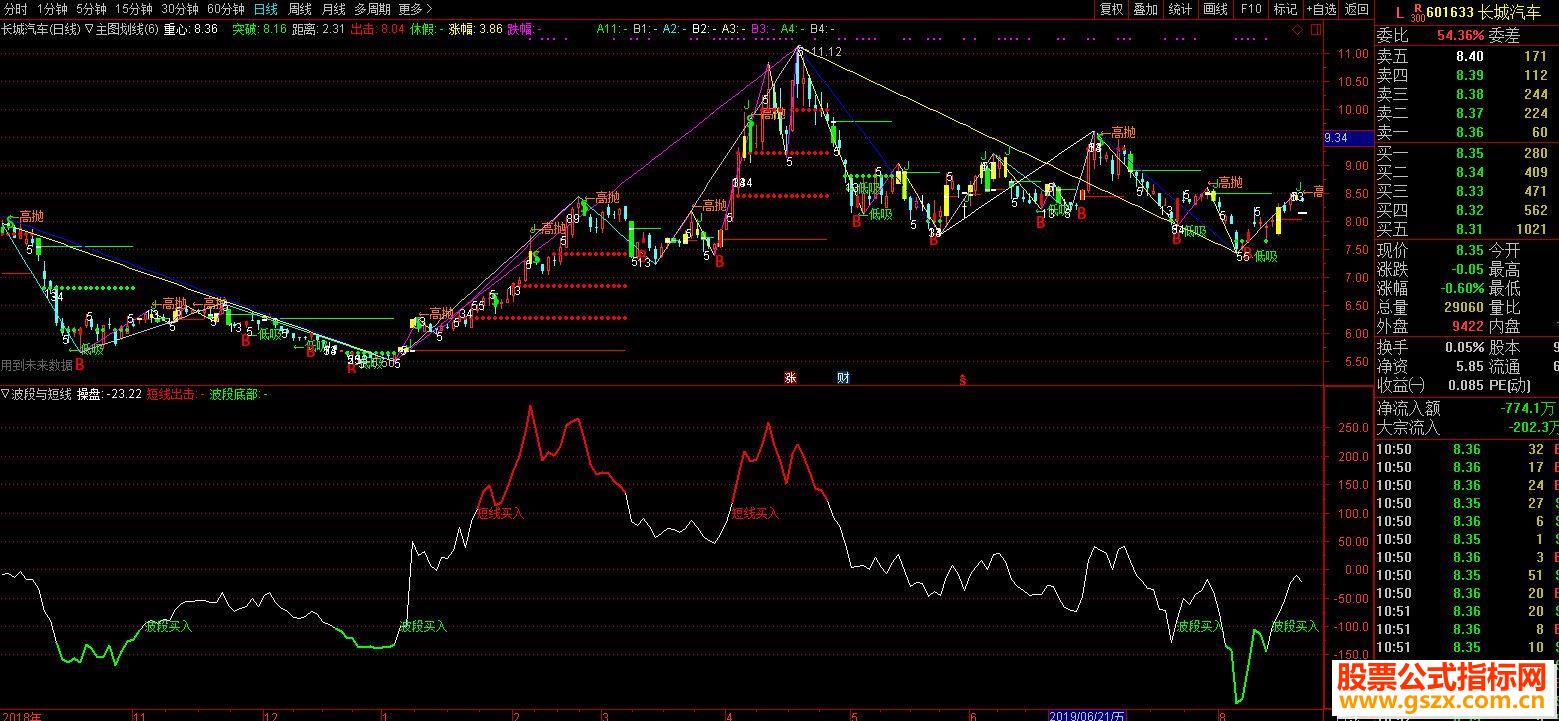Screen dimensions: 1559x721
Task: Open the 多周期 multi-period view
Action: point(372,9)
